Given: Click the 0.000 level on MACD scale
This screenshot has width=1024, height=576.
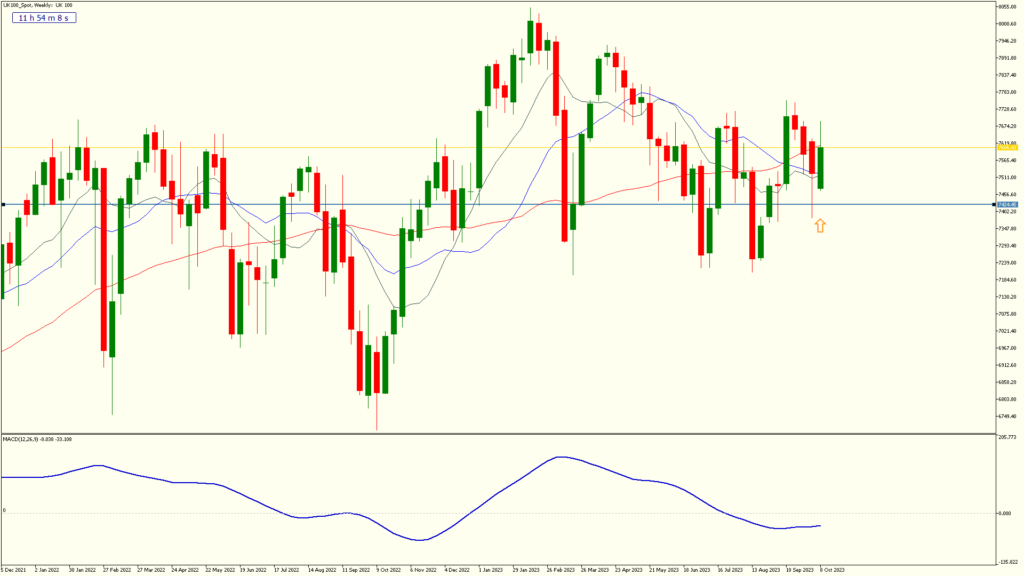Looking at the screenshot, I should coord(1006,514).
